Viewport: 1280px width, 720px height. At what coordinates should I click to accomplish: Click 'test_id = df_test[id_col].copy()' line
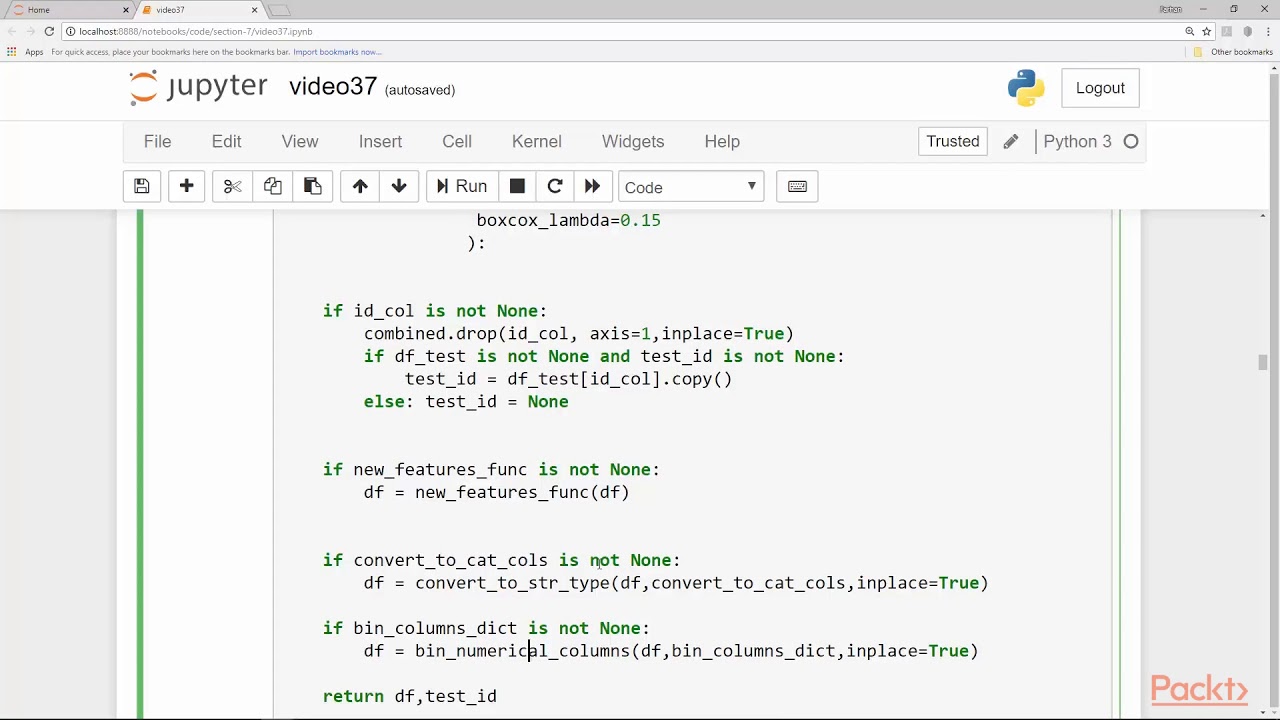568,379
